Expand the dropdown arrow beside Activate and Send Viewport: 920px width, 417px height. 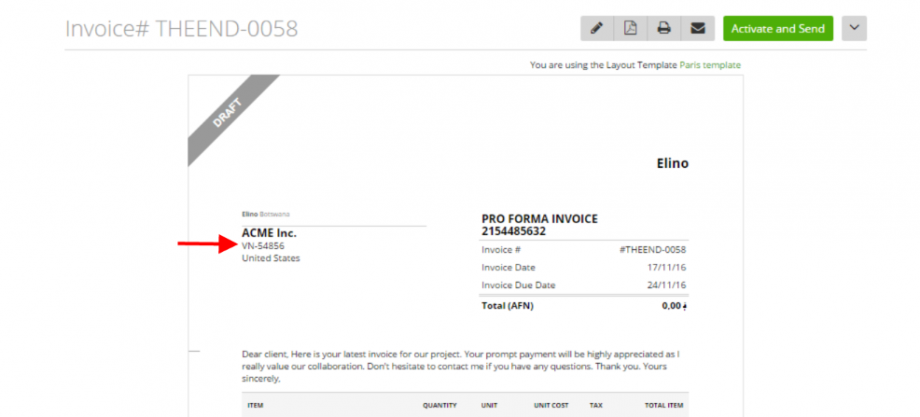(853, 28)
